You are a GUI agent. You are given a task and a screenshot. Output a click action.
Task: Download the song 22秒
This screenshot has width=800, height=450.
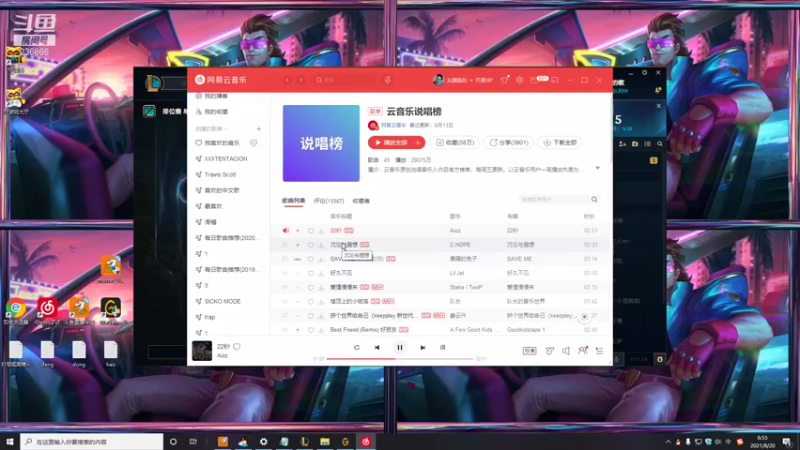(321, 231)
